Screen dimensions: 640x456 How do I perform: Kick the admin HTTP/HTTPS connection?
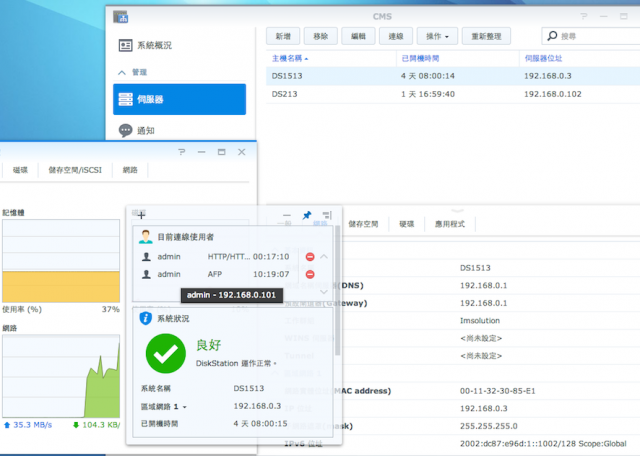click(310, 257)
